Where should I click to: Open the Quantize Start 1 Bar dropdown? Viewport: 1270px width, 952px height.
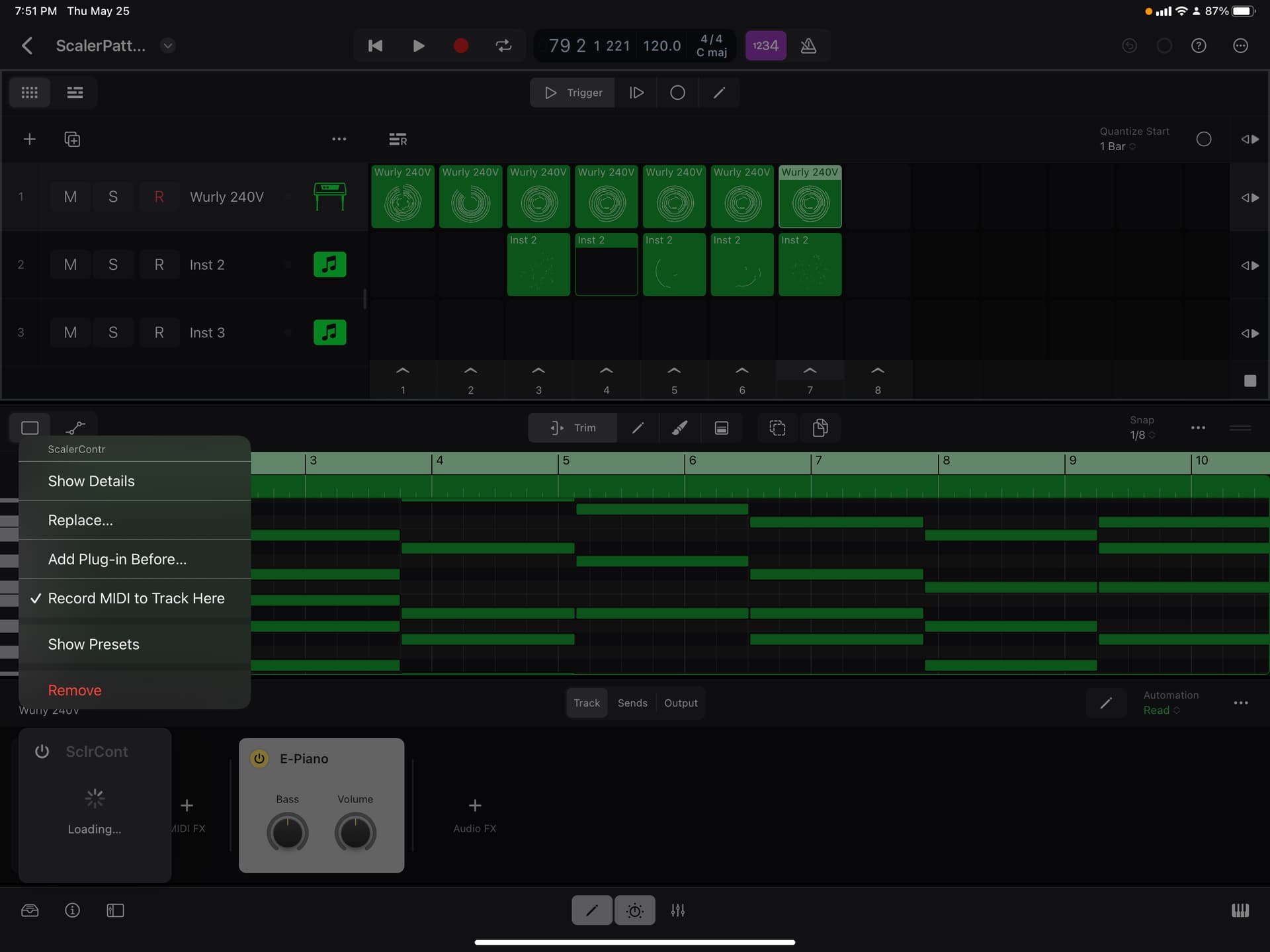point(1117,146)
